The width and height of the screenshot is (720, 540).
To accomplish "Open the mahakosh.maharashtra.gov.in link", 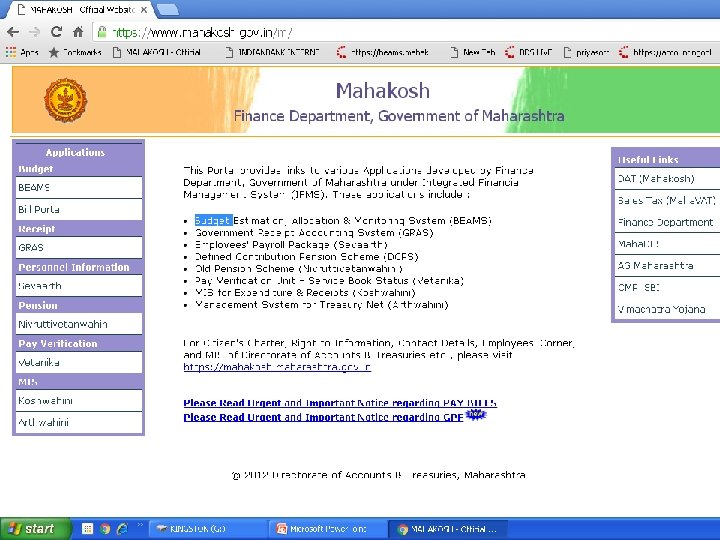I will [x=277, y=367].
